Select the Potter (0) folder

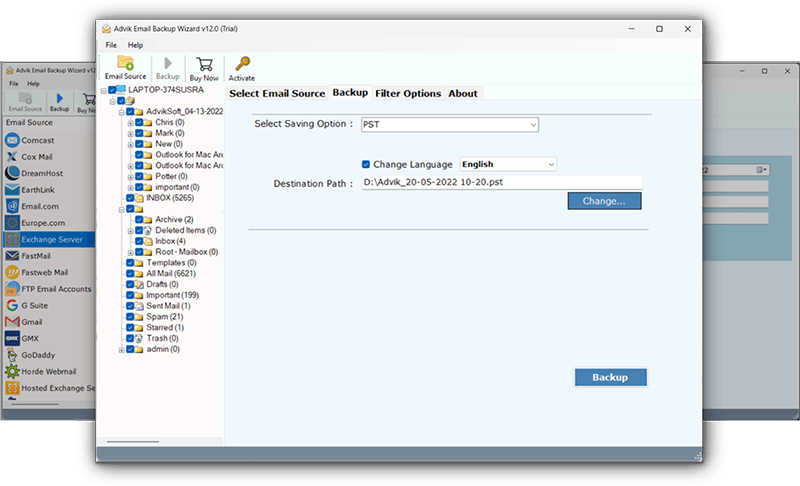[171, 176]
